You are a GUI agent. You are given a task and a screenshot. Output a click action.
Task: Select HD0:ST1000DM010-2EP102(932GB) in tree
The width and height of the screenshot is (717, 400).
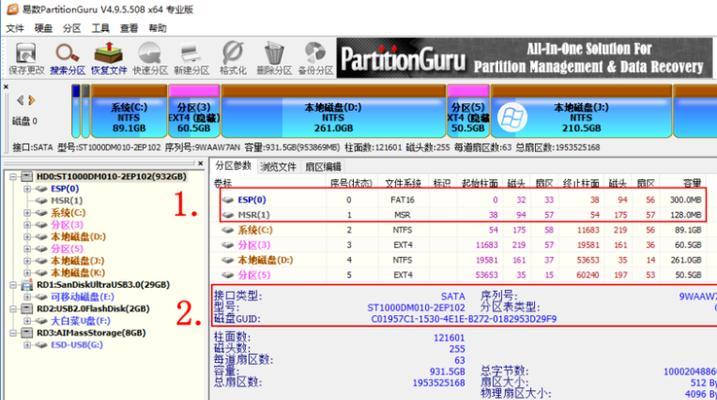click(112, 176)
